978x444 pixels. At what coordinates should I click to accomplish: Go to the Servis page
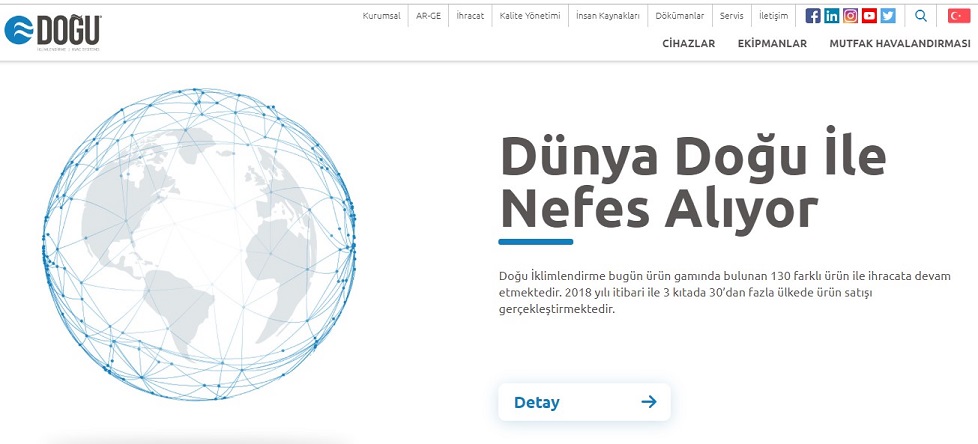732,16
